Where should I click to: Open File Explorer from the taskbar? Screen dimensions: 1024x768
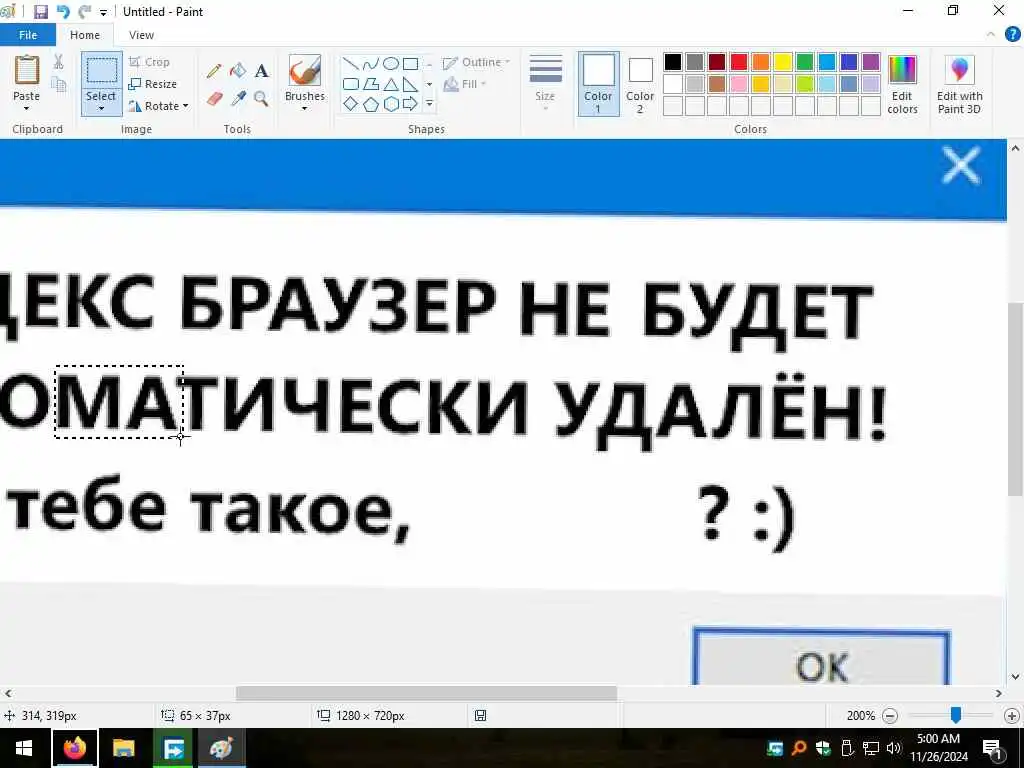tap(123, 748)
